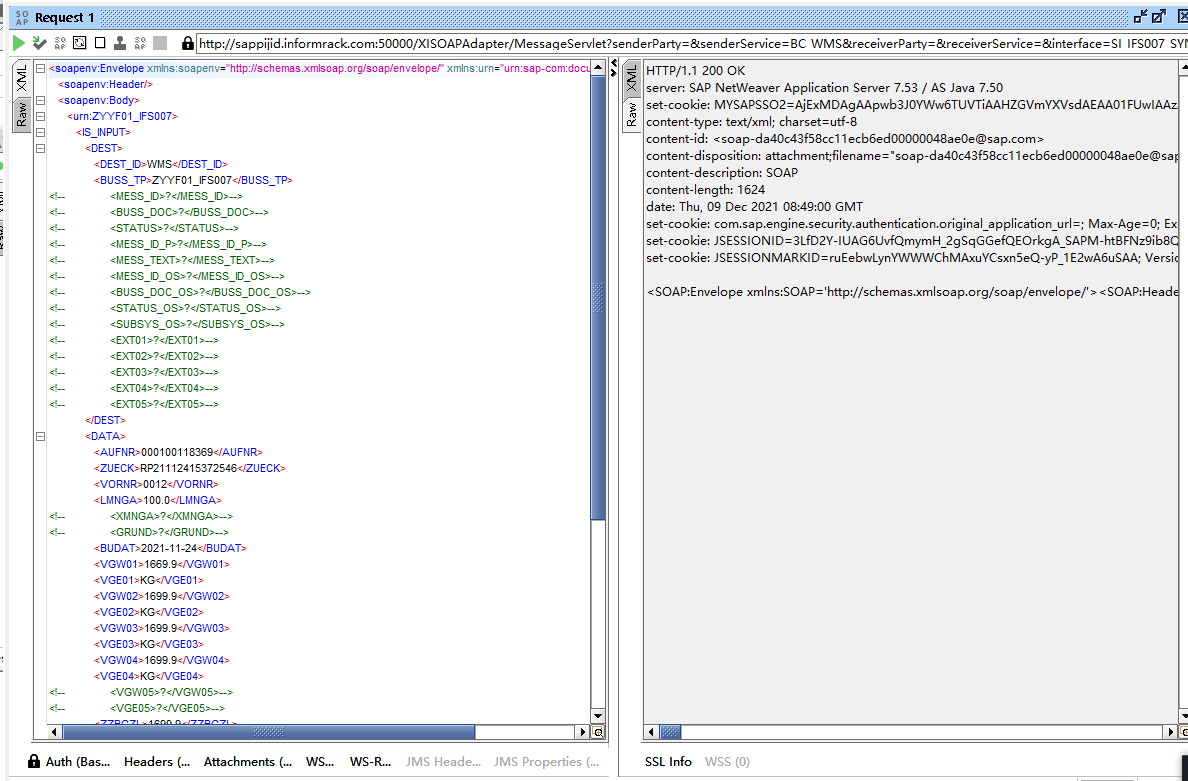1188x781 pixels.
Task: Toggle the Headers inspector panel
Action: pos(155,762)
